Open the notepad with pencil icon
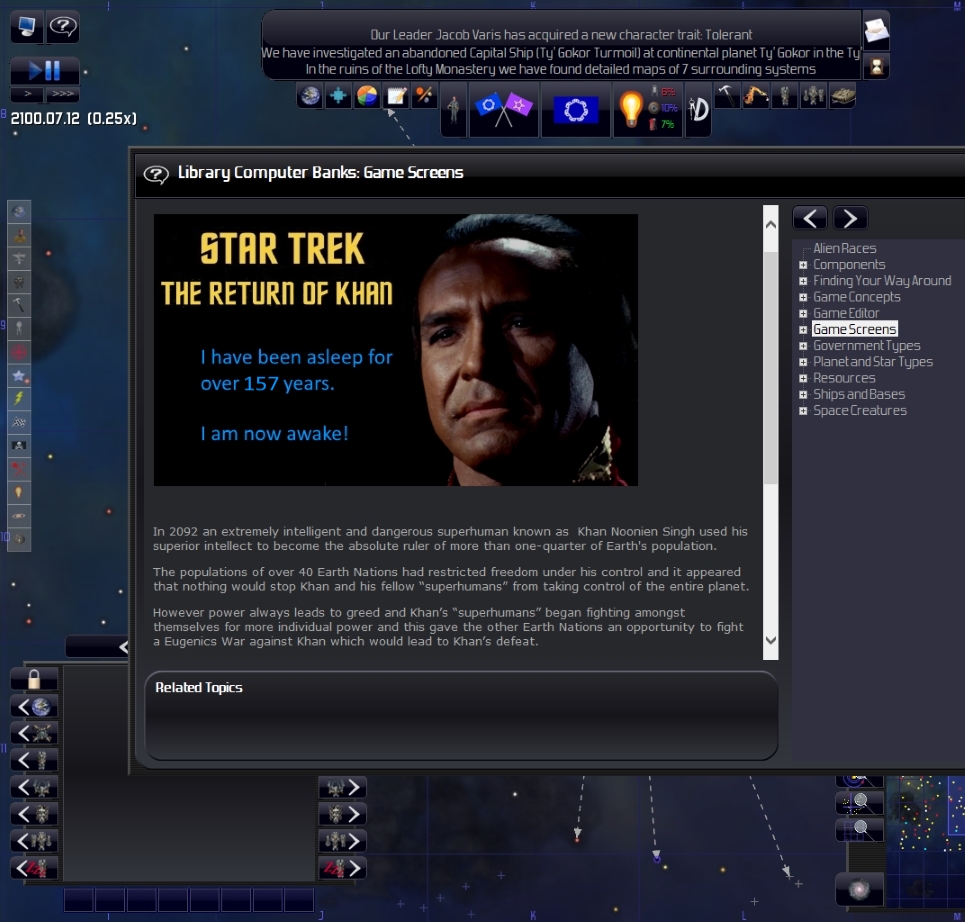This screenshot has width=965, height=922. 396,96
